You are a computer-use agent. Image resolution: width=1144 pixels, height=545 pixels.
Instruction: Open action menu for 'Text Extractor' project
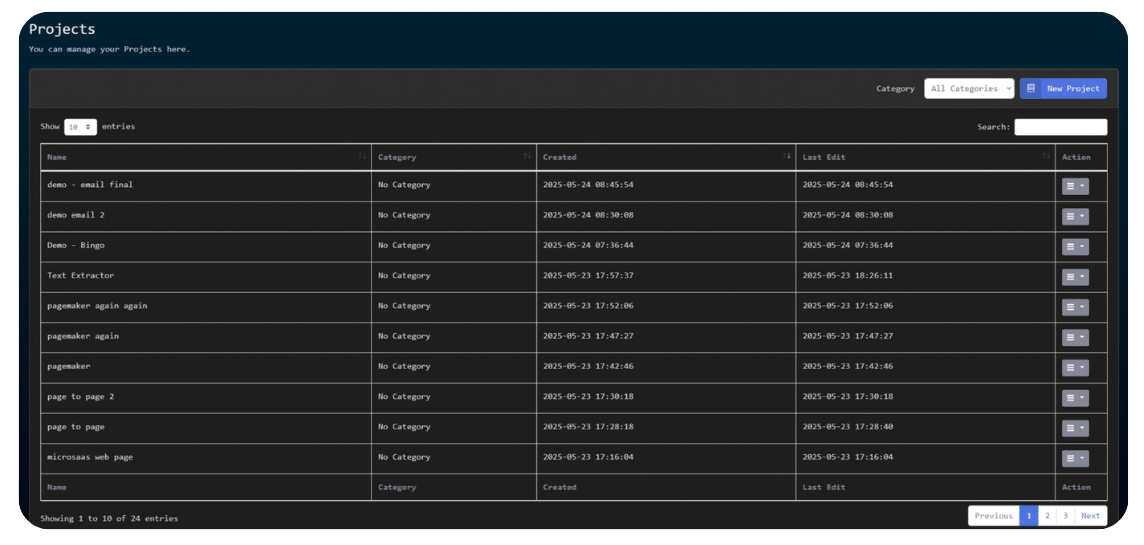coord(1075,277)
